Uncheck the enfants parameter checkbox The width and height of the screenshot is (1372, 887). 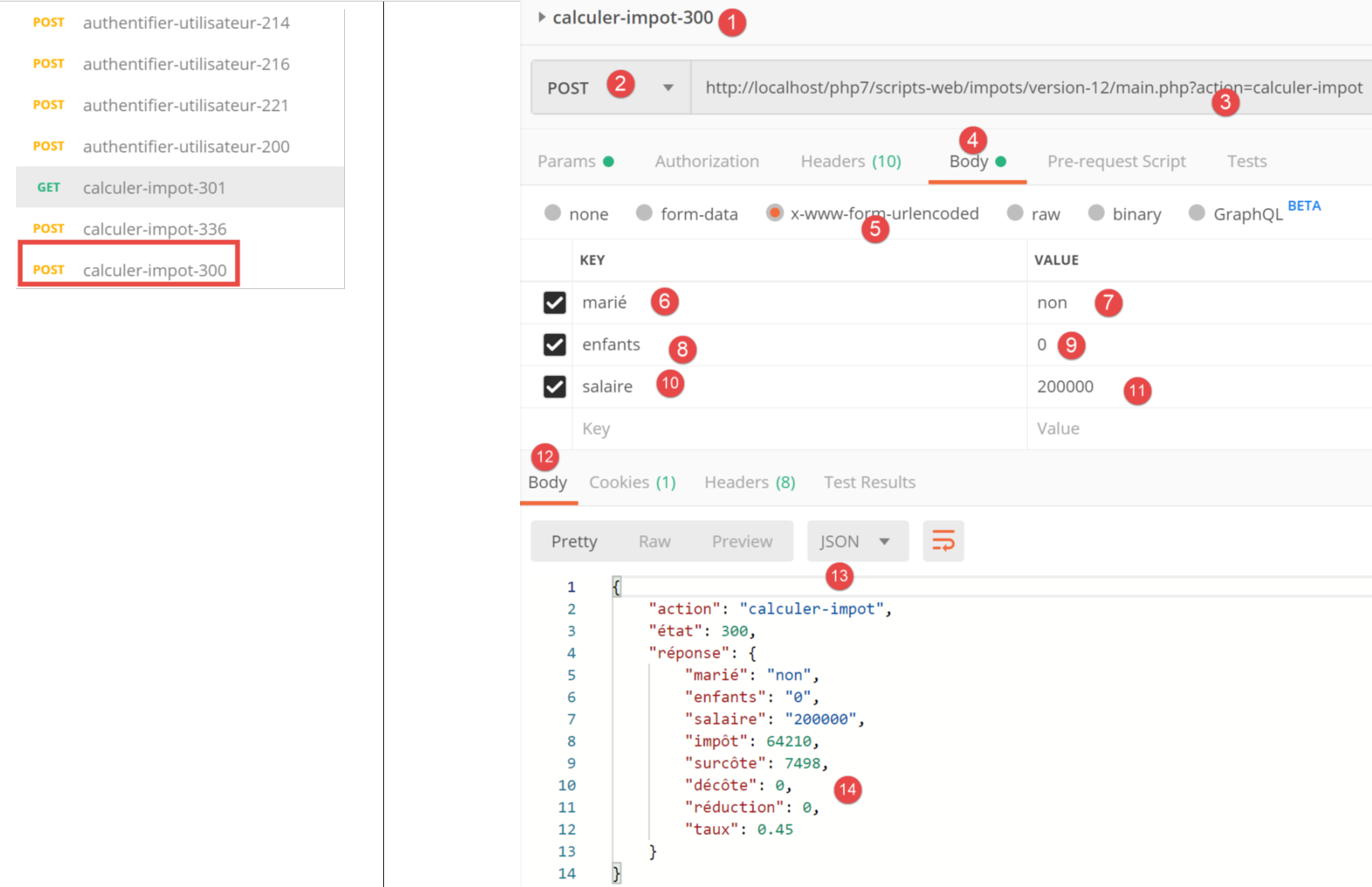554,345
